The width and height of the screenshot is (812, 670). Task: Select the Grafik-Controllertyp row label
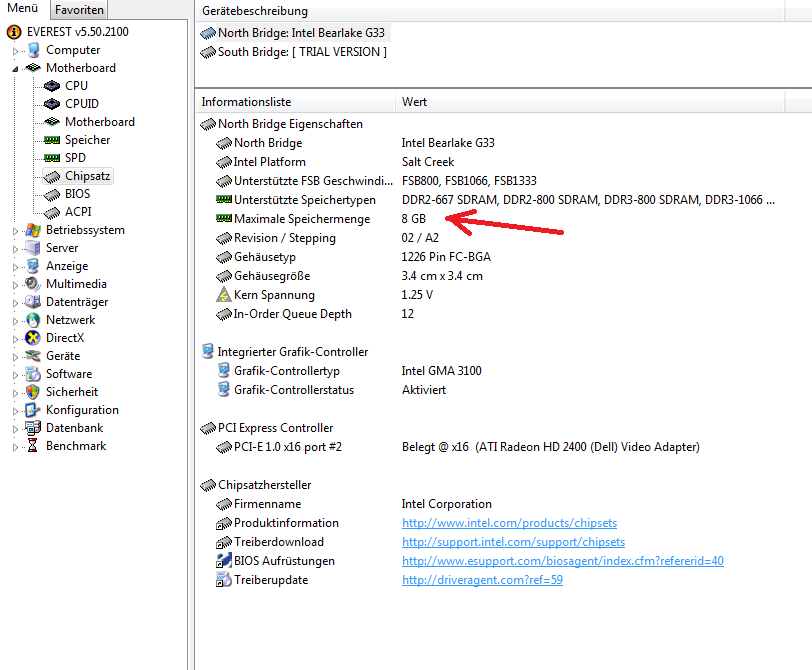(x=287, y=371)
